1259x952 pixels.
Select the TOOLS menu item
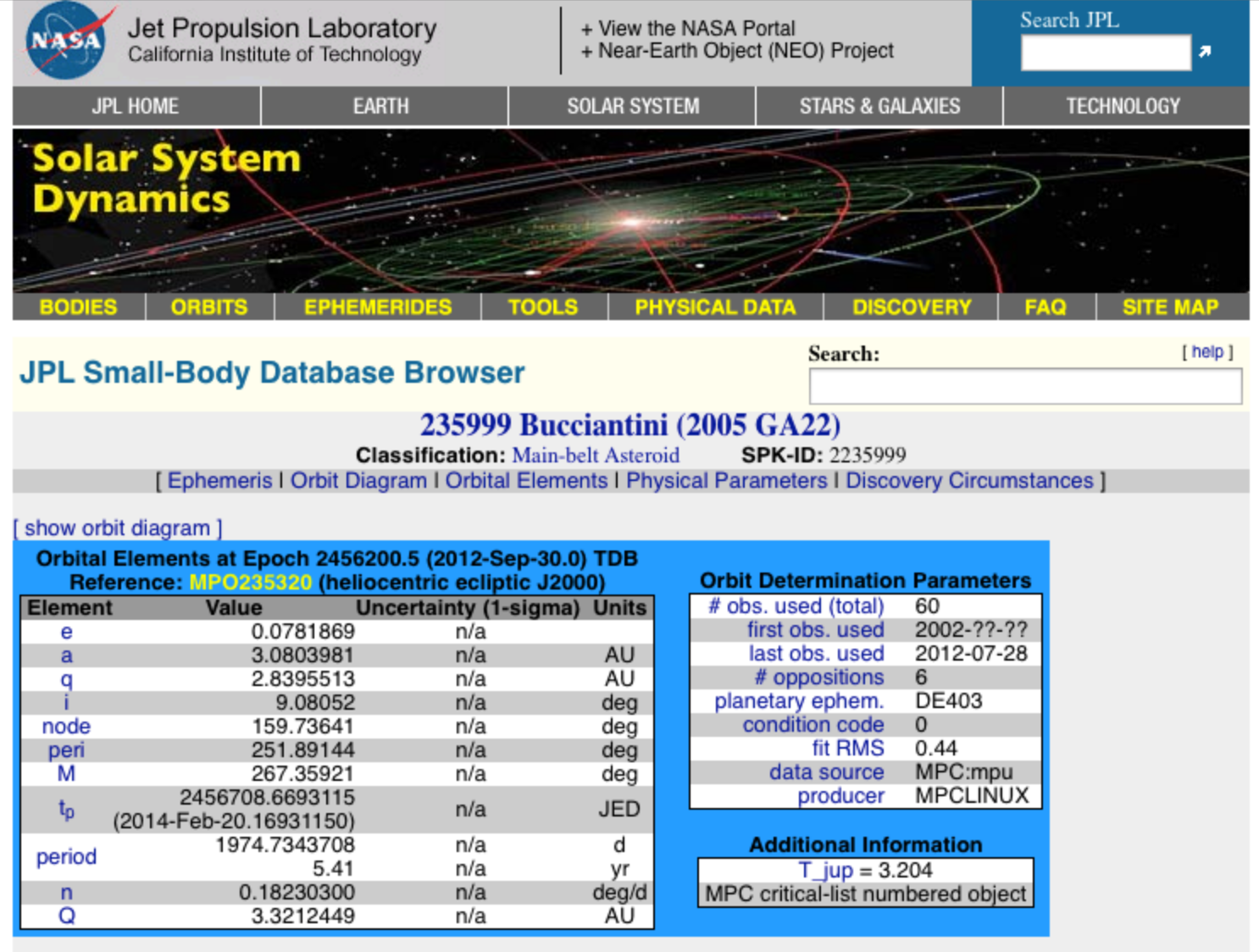(543, 307)
